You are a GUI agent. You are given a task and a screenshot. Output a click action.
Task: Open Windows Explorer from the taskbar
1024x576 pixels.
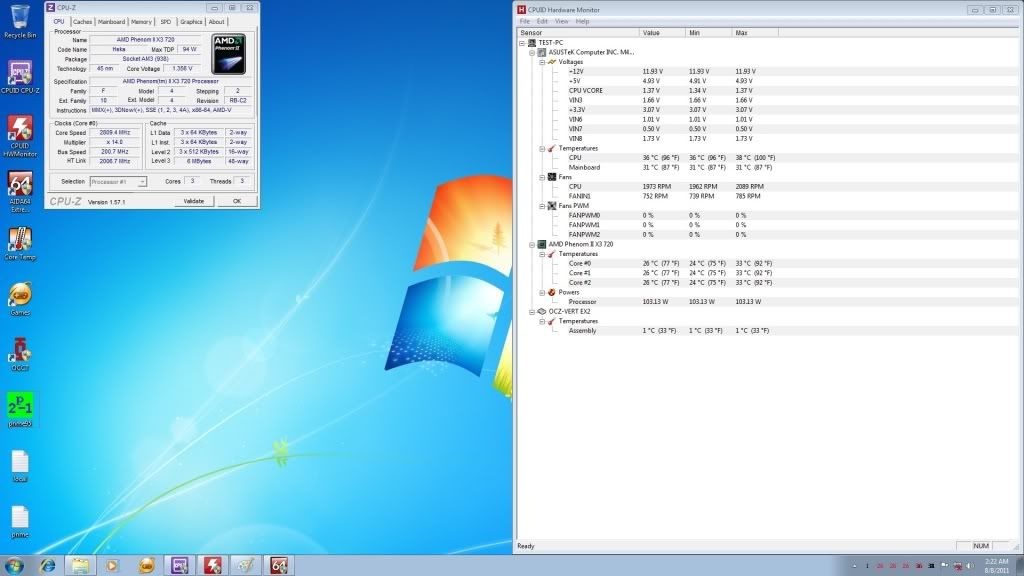(80, 565)
